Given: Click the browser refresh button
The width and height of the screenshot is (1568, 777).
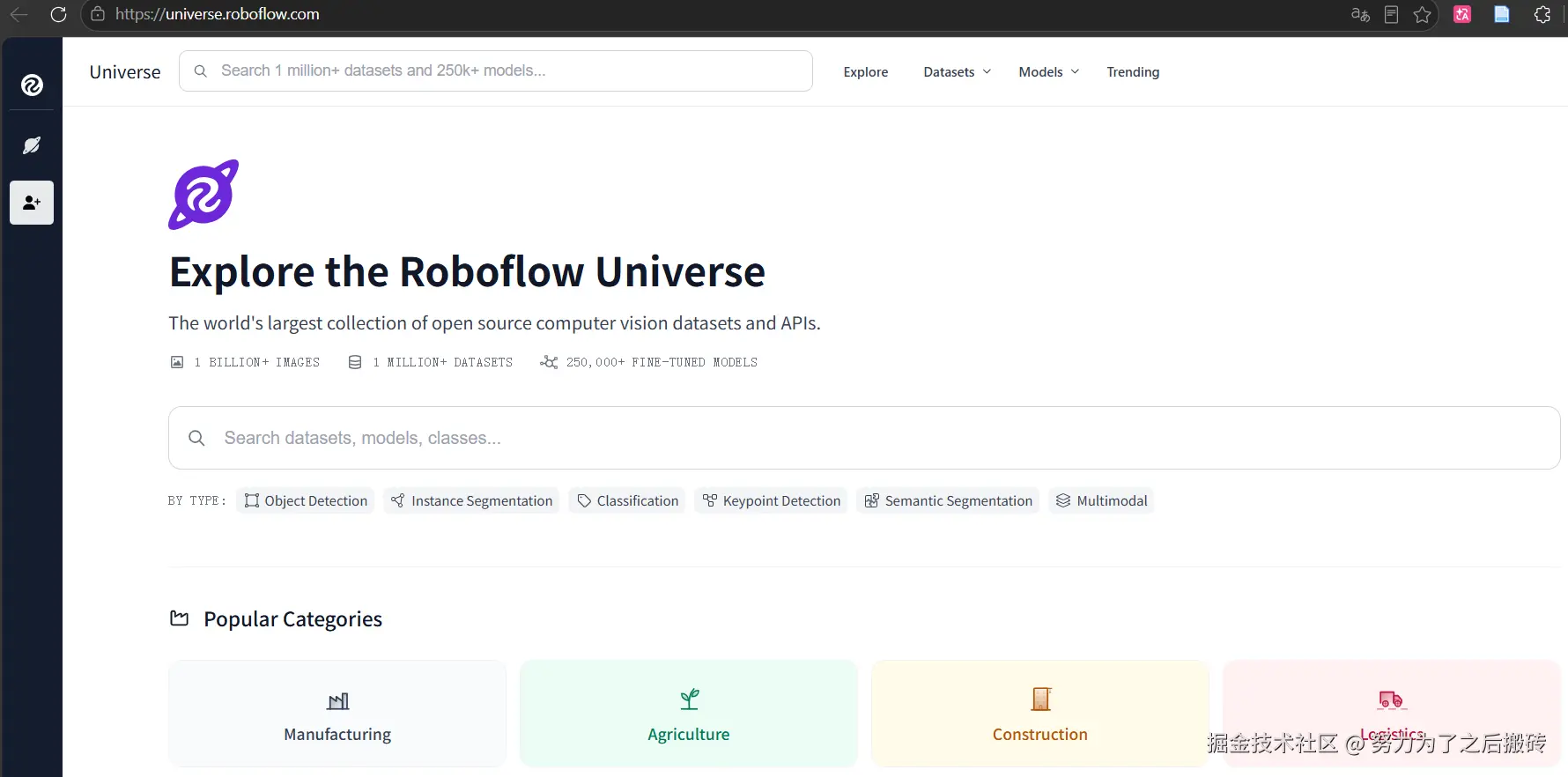Looking at the screenshot, I should tap(59, 14).
